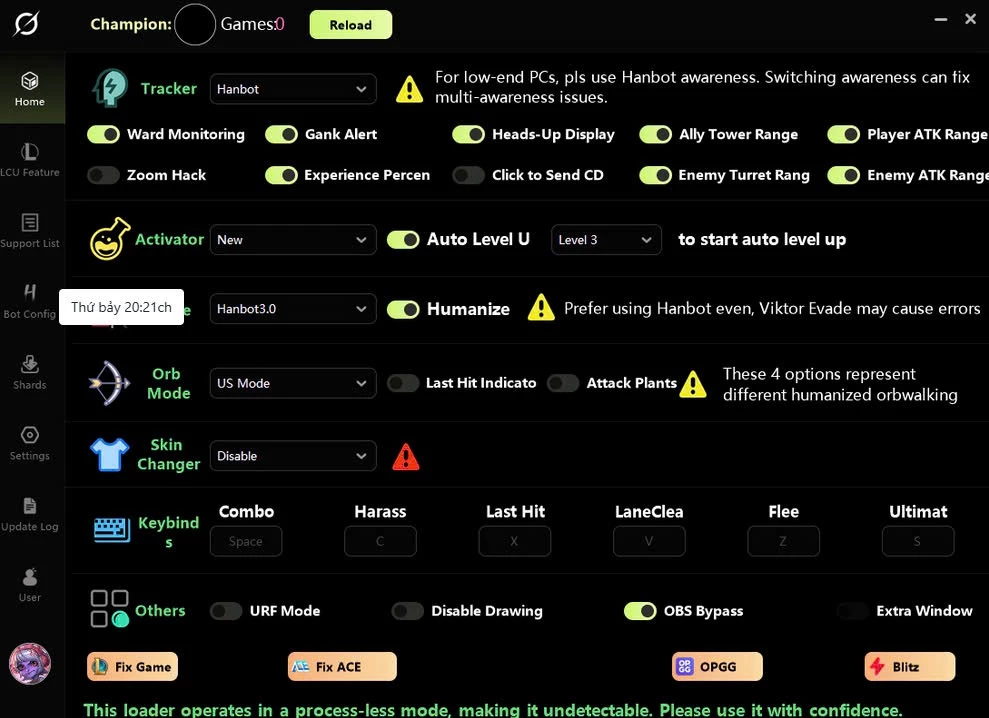This screenshot has height=718, width=989.
Task: Switch to the Home tab
Action: tap(30, 88)
